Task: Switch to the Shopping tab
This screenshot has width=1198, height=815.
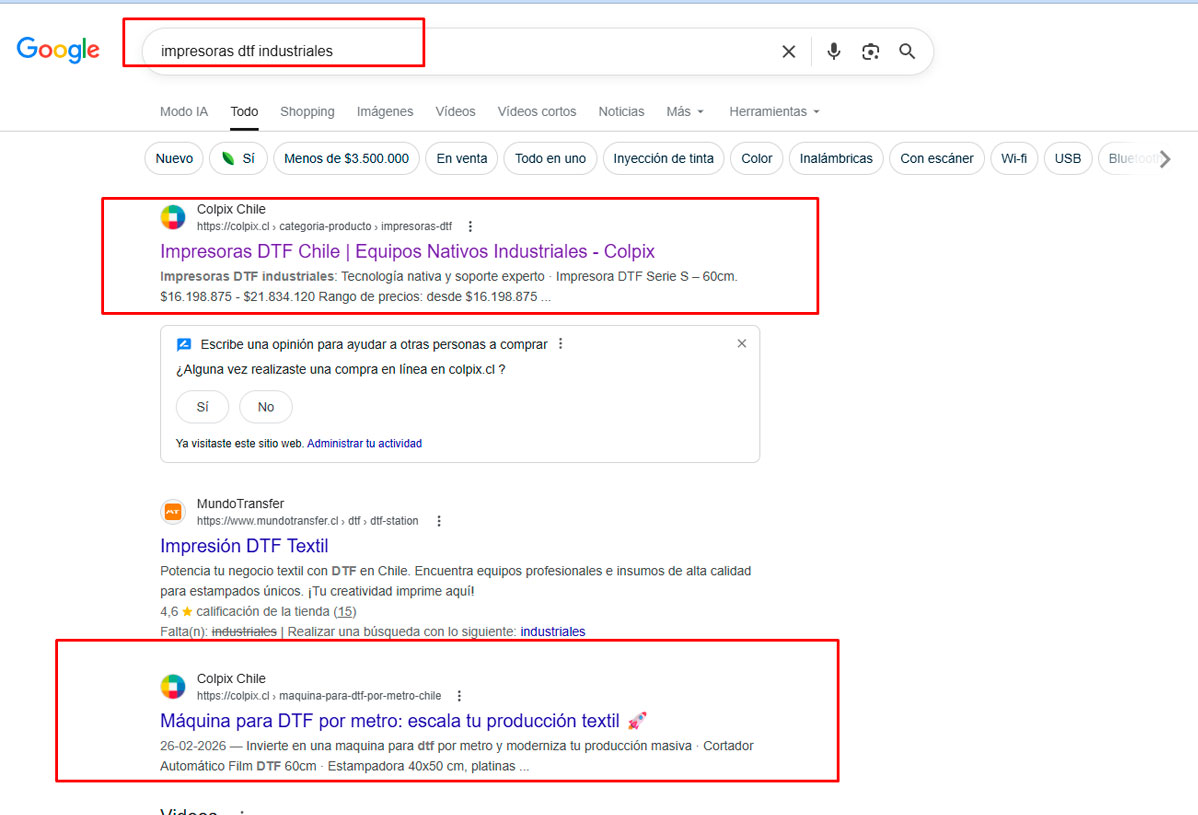Action: (x=307, y=112)
